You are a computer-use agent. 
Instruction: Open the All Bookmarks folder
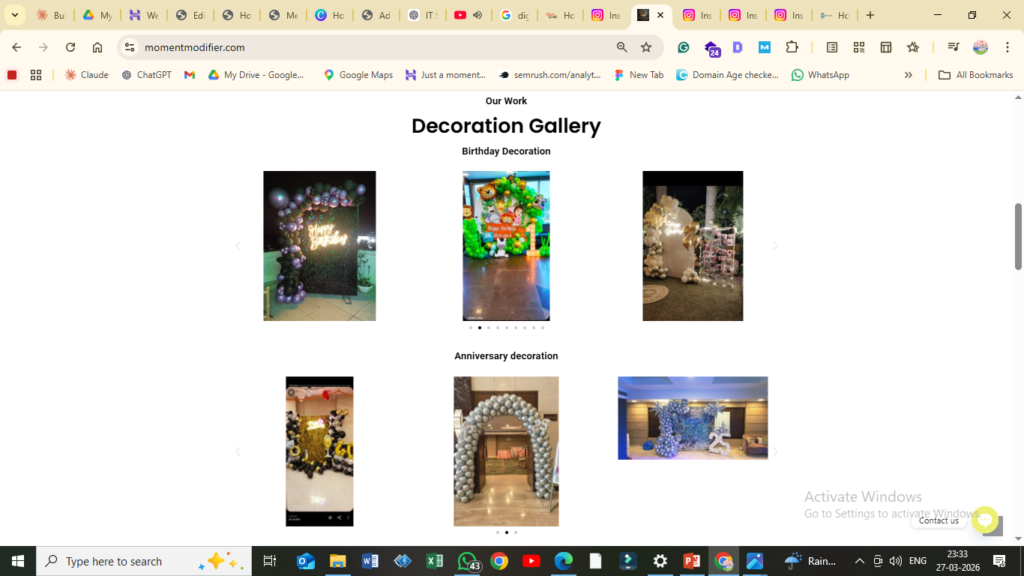(975, 75)
